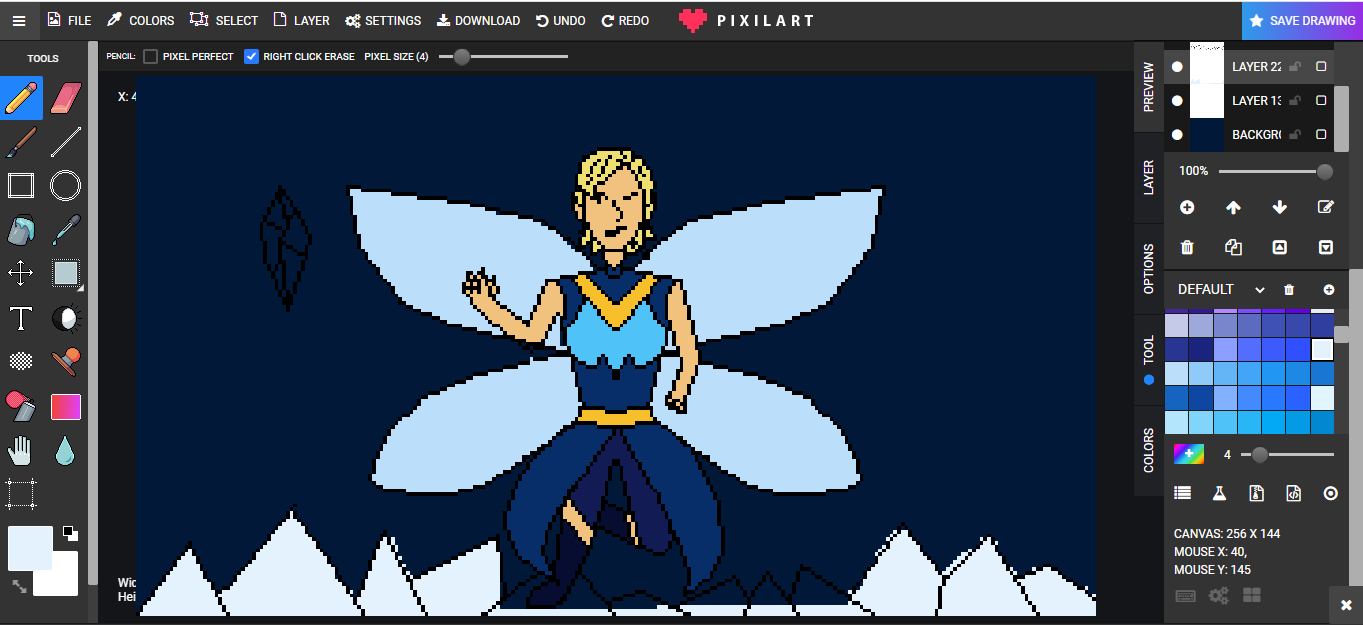Select the Blur droplet tool
The width and height of the screenshot is (1363, 625).
click(x=65, y=451)
